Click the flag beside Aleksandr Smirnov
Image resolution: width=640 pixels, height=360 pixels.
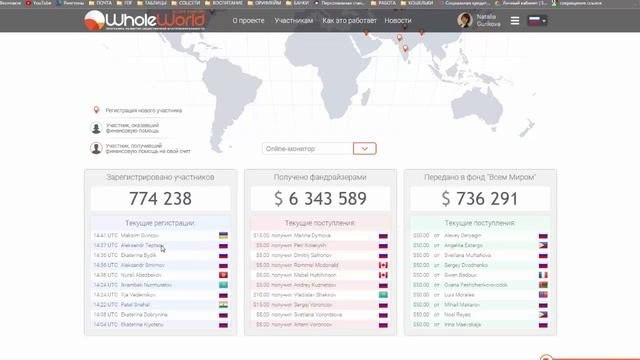(223, 265)
